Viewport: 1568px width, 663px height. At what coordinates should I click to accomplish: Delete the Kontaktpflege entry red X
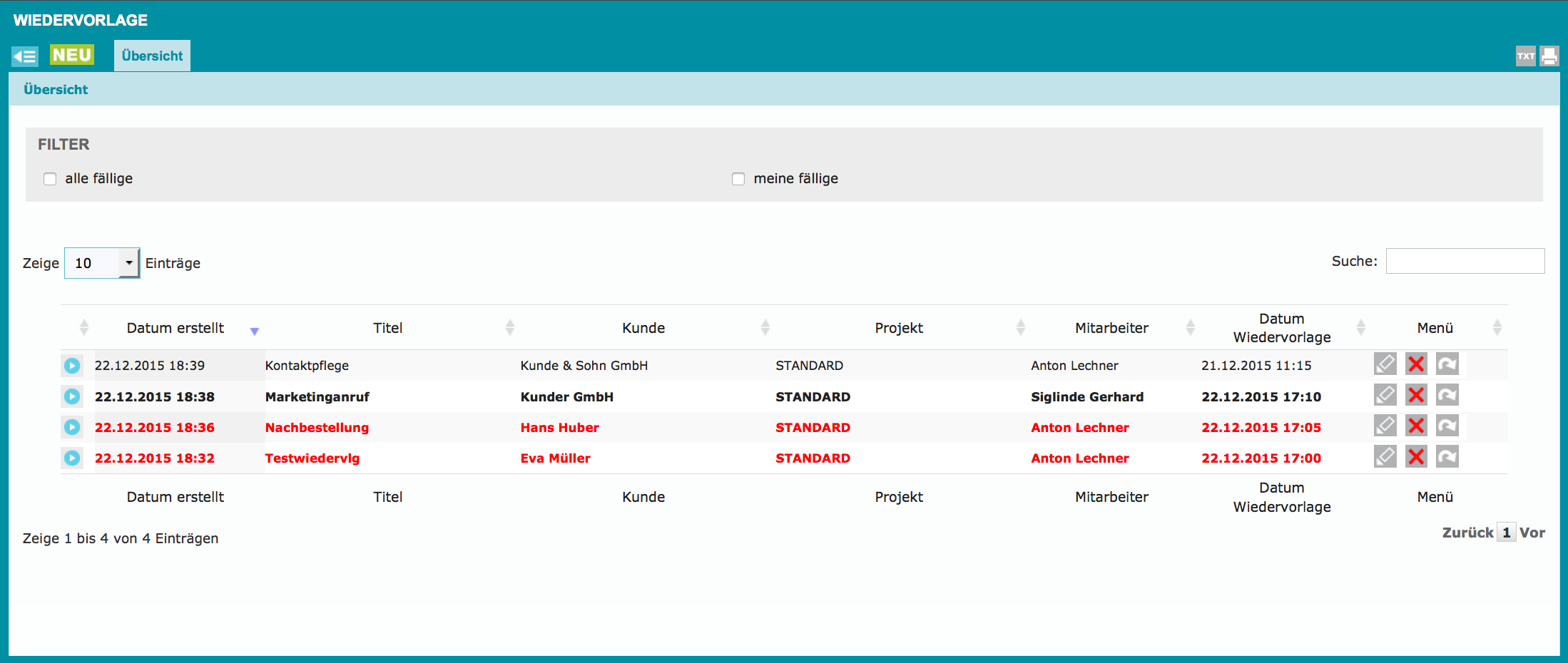(1416, 364)
